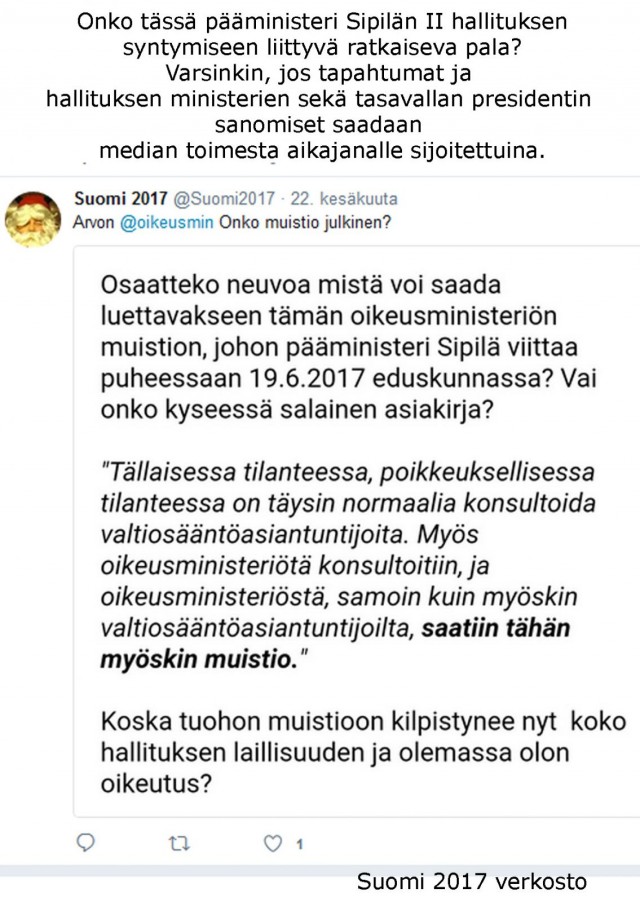Click the reply icon under the tweet
Image resolution: width=640 pixels, height=902 pixels.
pos(84,843)
